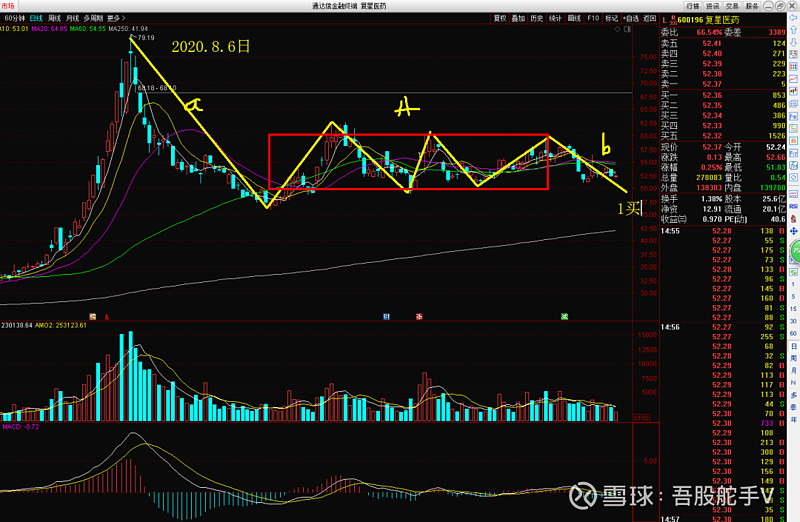Click the 买一 52.36 order row
The width and height of the screenshot is (800, 522).
click(723, 95)
